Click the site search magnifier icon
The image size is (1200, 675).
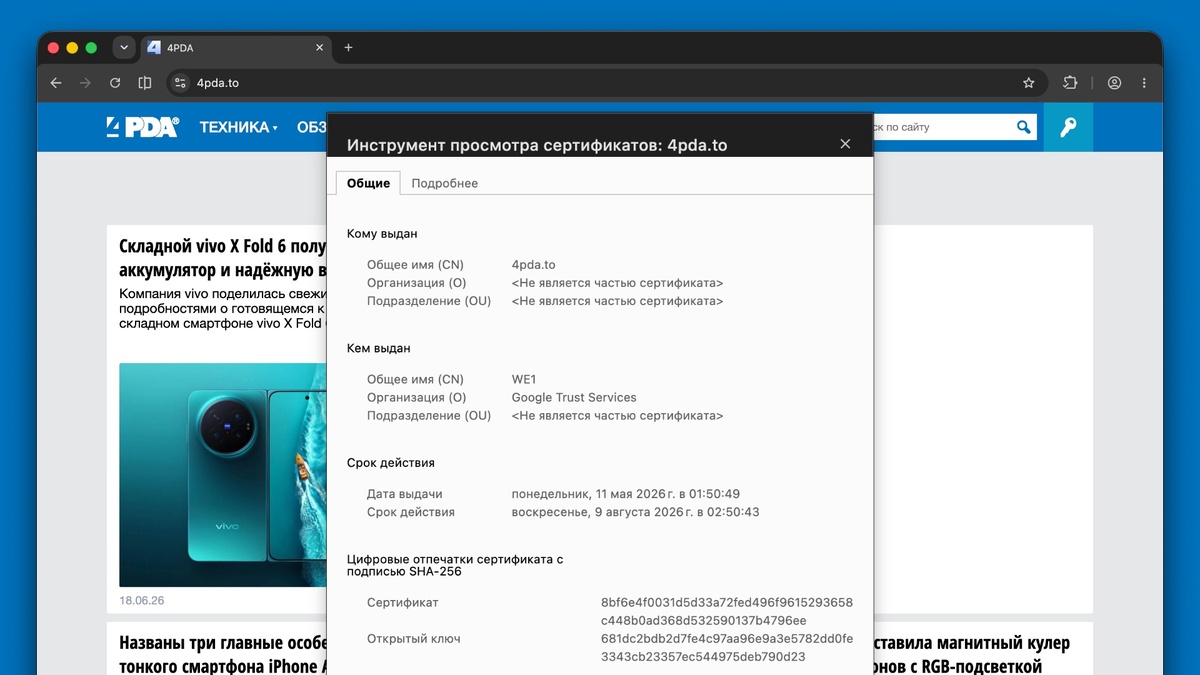[x=1024, y=127]
